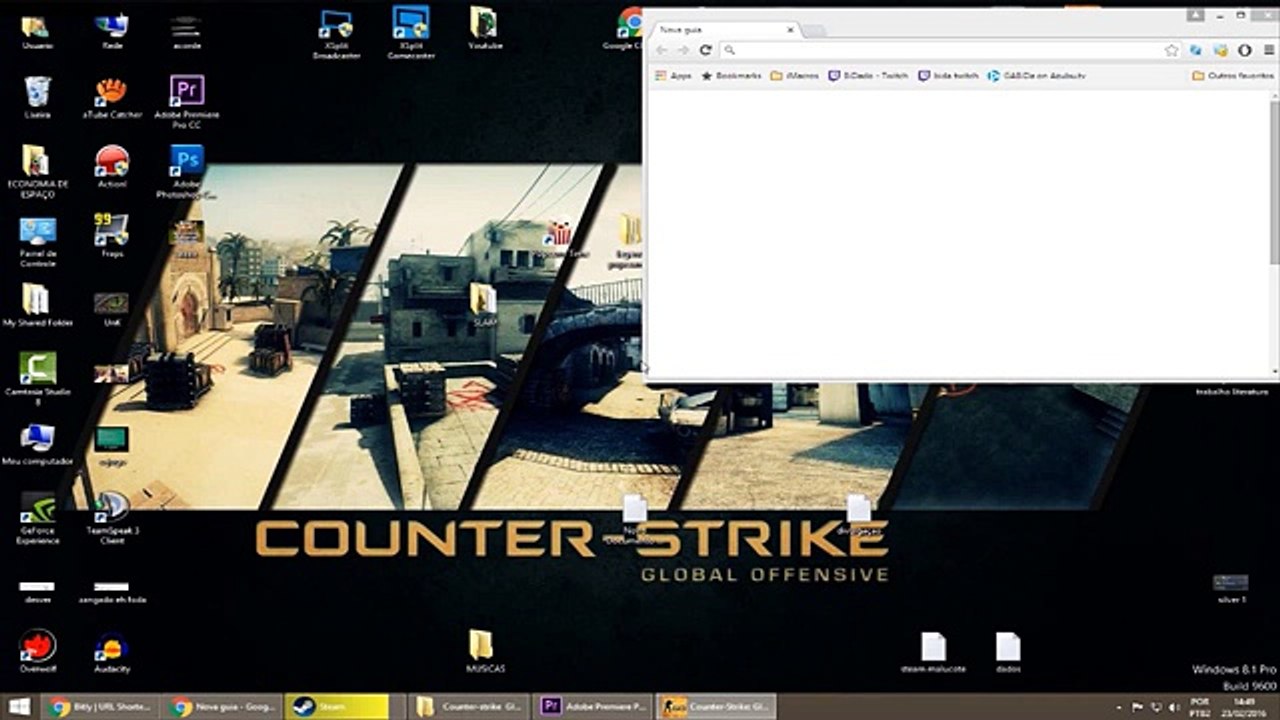Select the silver 1 desktop icon
The image size is (1280, 720).
tap(1230, 588)
